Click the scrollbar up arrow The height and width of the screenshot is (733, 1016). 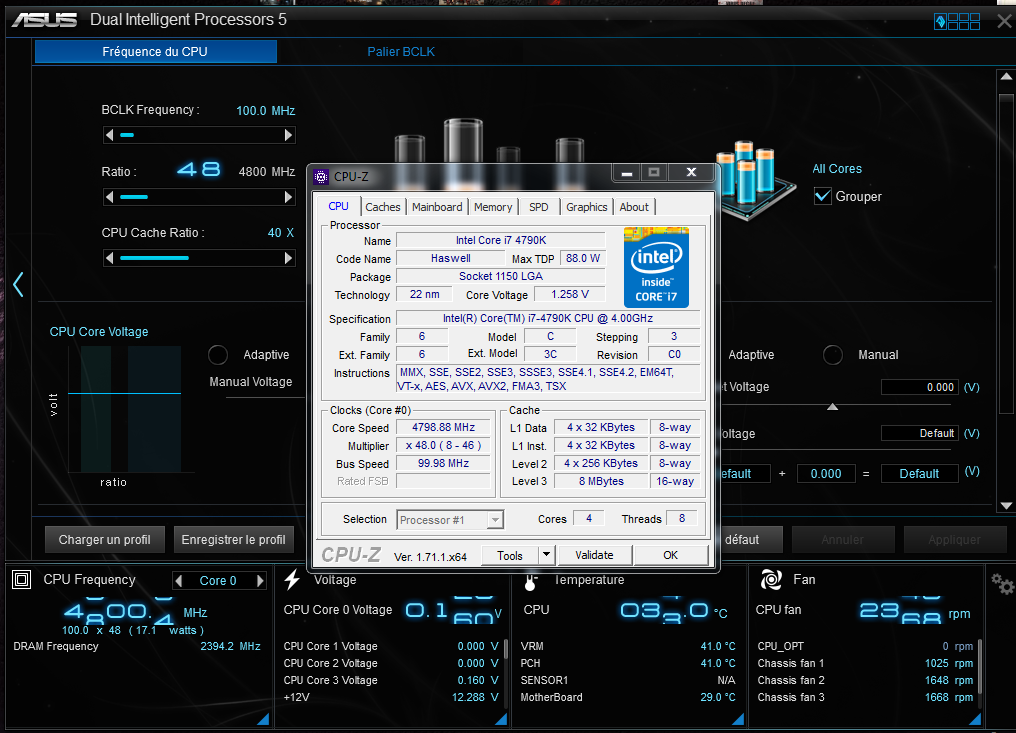(x=1006, y=76)
